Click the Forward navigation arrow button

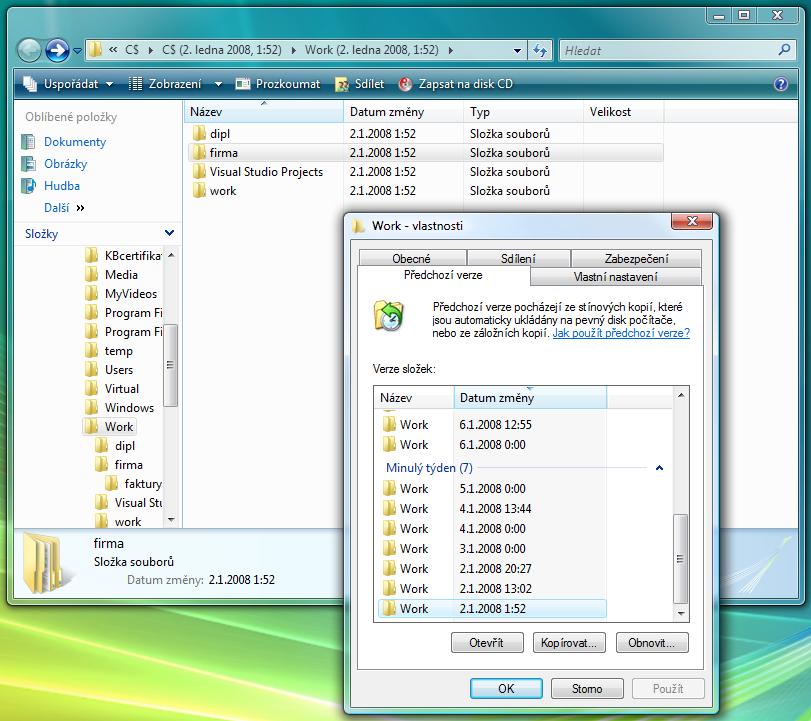click(x=57, y=51)
